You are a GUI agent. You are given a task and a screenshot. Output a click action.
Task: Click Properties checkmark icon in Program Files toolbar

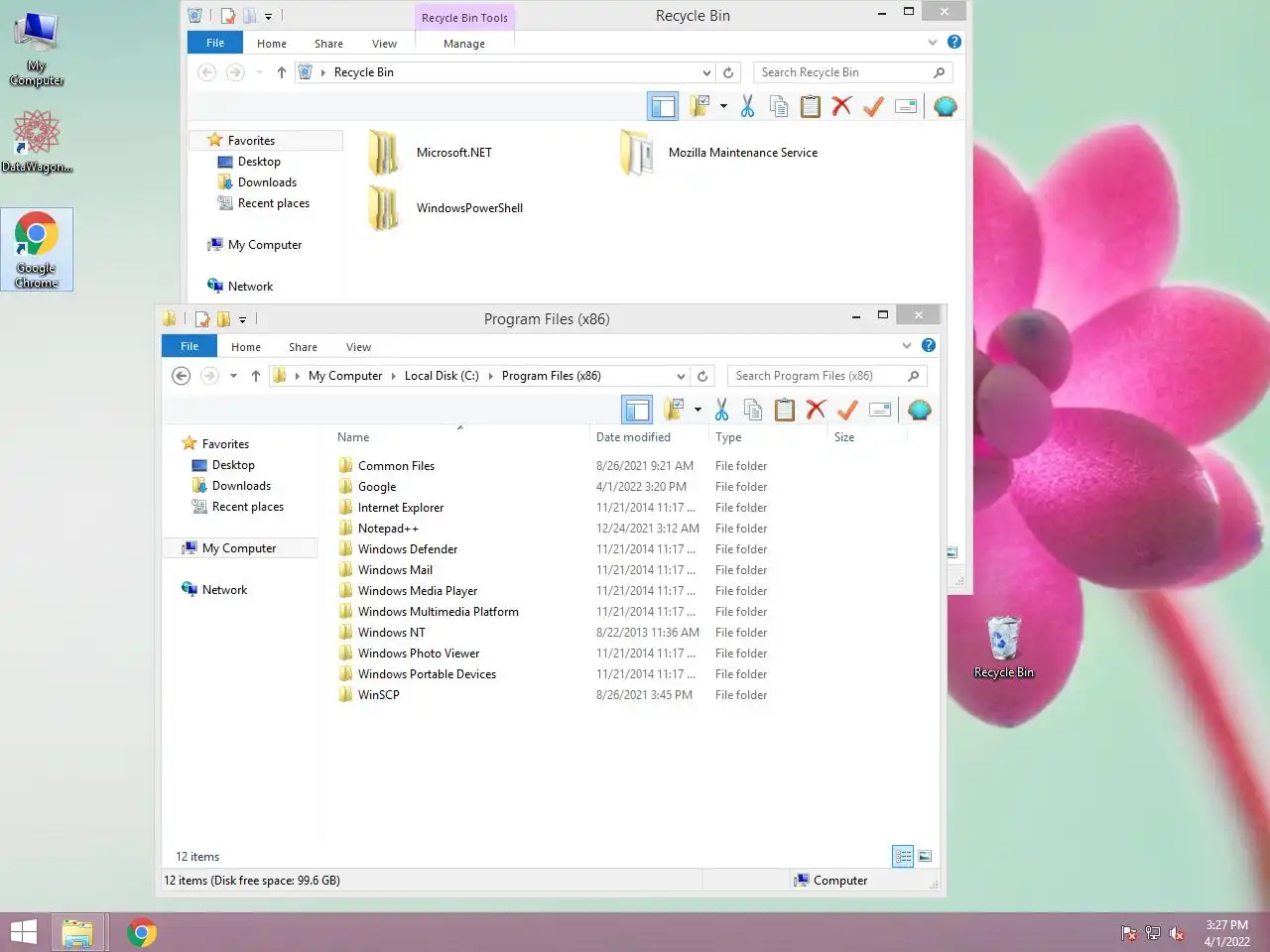(x=847, y=410)
